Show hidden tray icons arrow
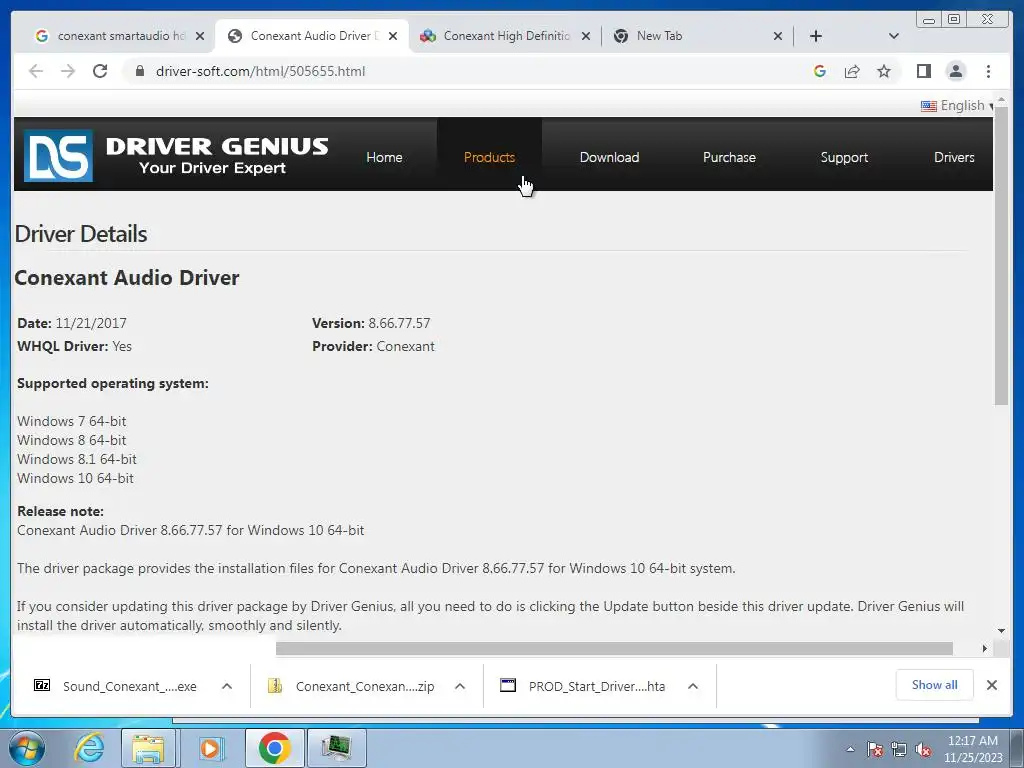 [x=850, y=750]
